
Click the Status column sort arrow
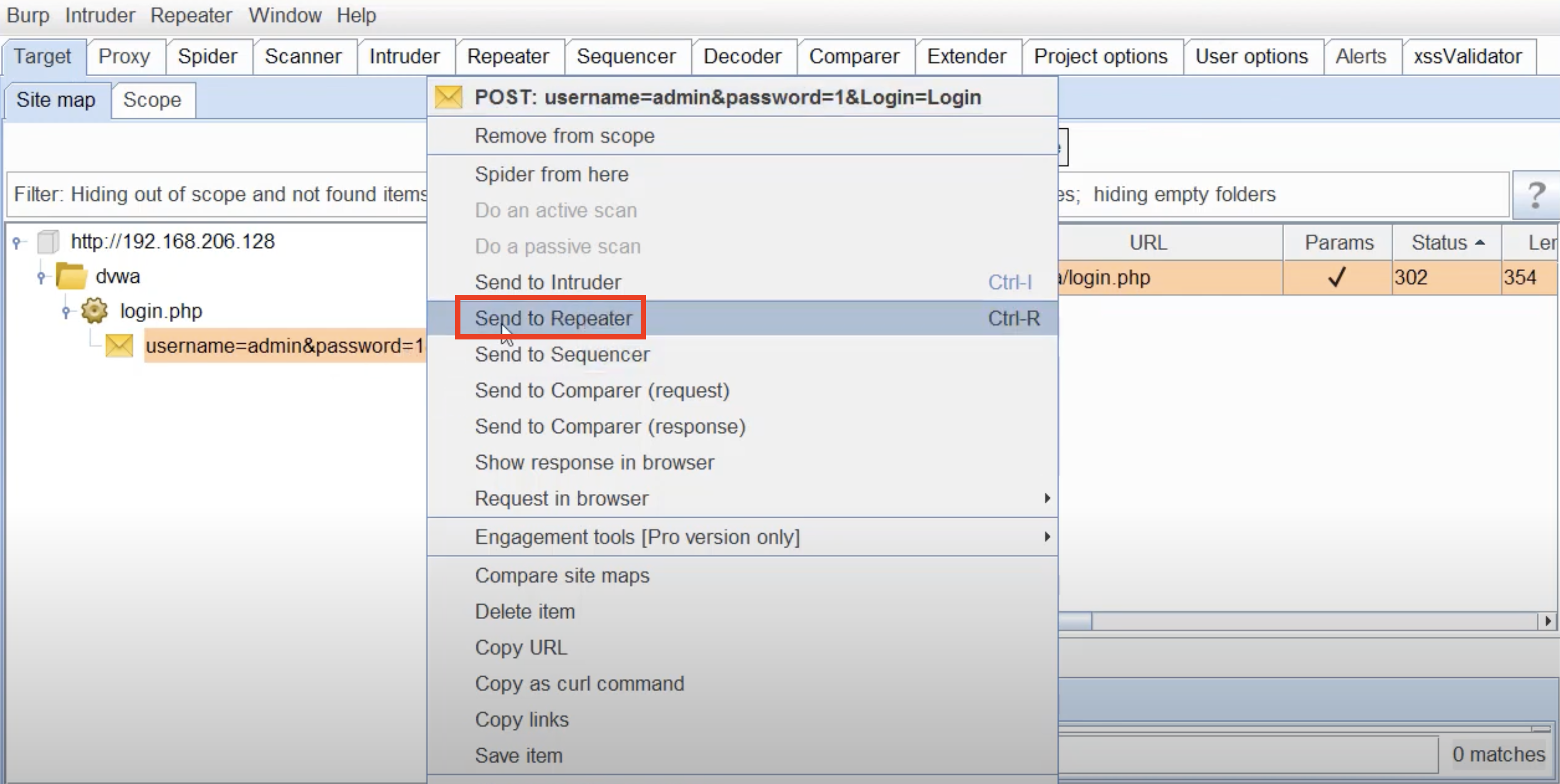click(x=1480, y=243)
